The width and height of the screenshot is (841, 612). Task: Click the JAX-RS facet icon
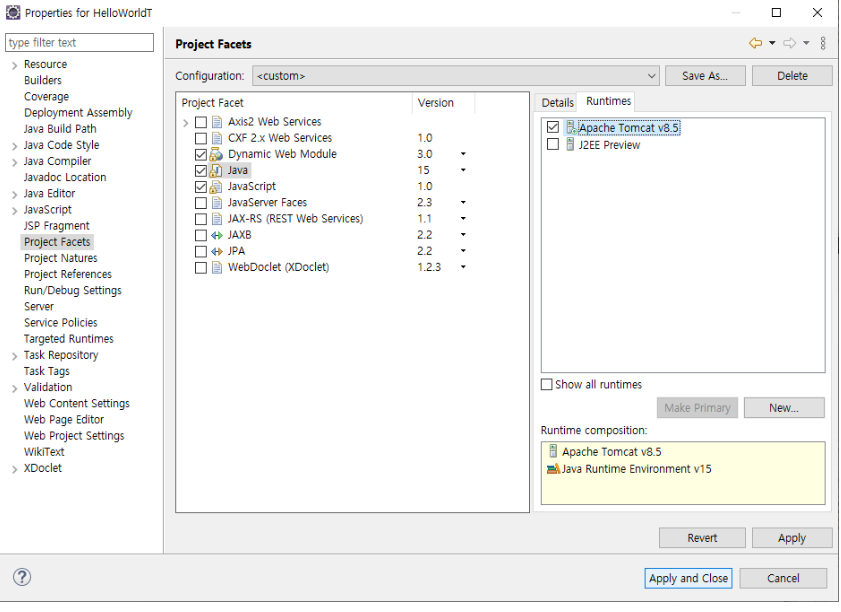217,219
